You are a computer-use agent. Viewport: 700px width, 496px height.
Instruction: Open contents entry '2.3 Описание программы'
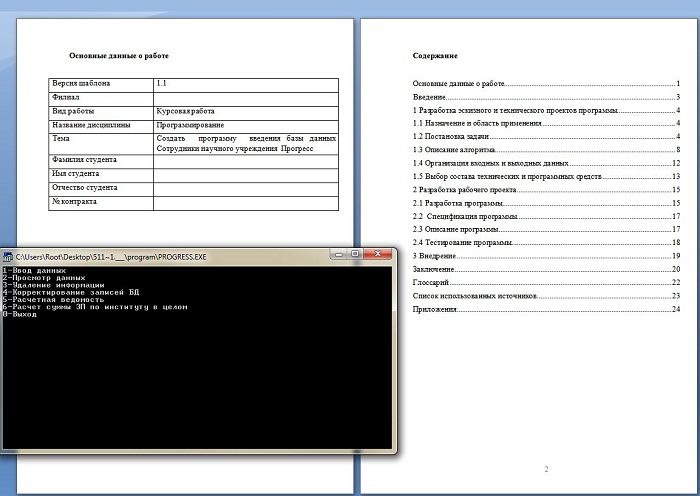tap(546, 229)
